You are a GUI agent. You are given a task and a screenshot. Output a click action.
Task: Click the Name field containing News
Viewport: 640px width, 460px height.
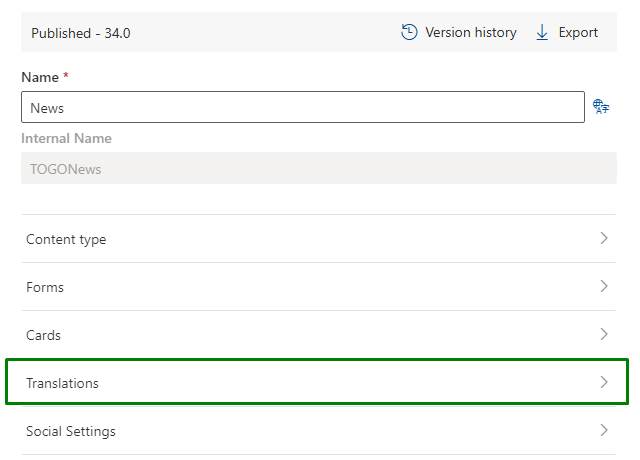[303, 107]
